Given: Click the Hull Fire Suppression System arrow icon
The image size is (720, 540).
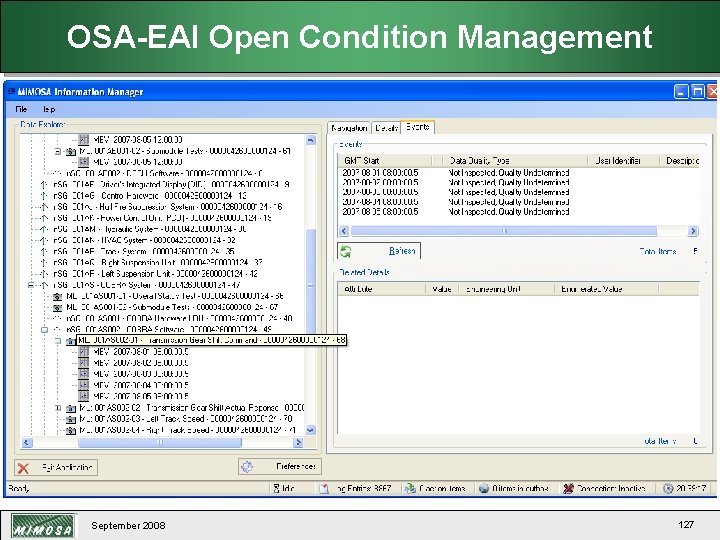Looking at the screenshot, I should click(x=44, y=207).
